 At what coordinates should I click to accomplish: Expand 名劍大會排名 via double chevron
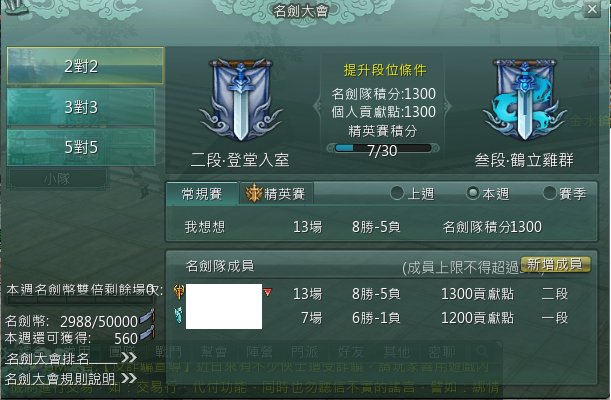point(129,357)
